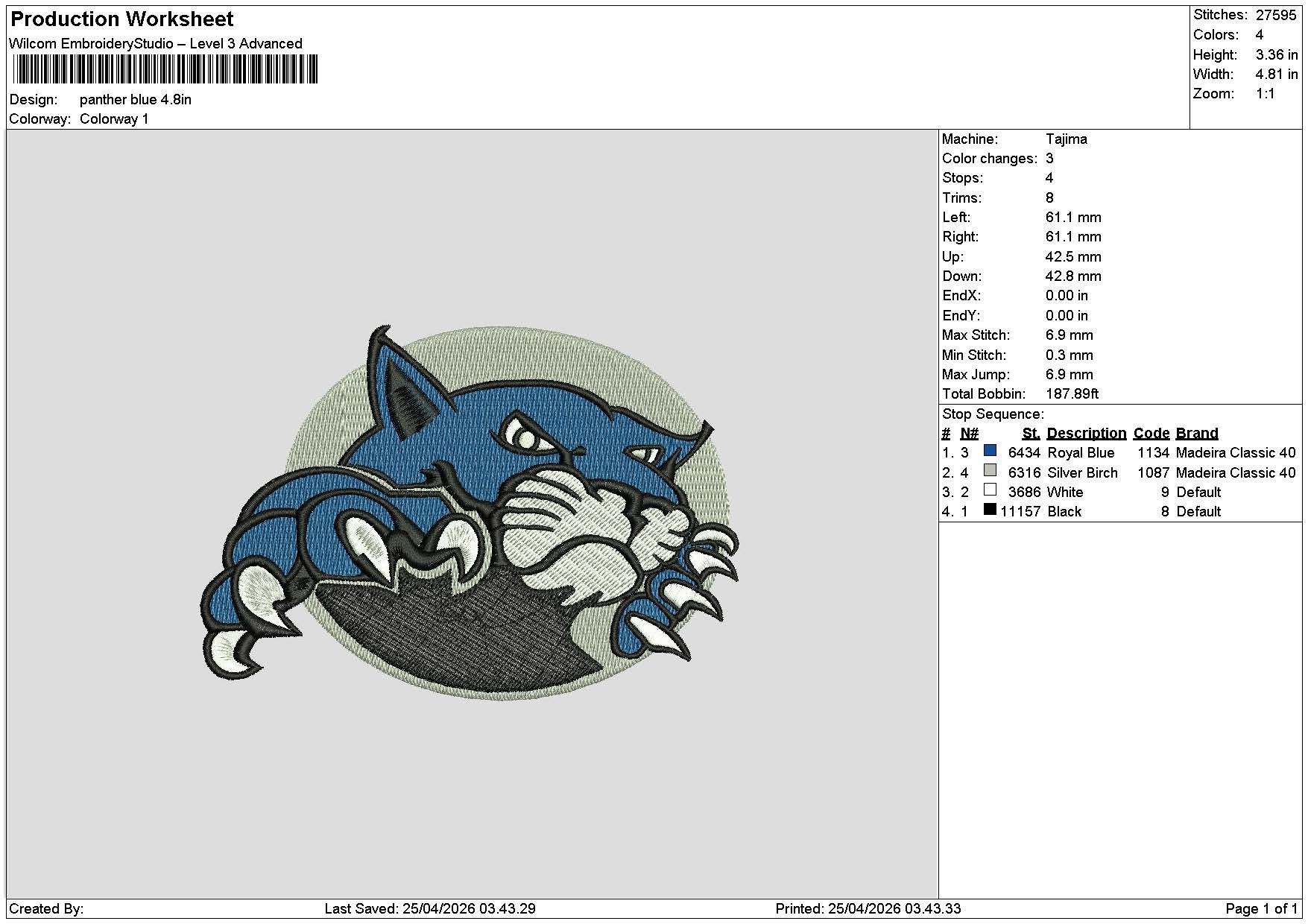Click the Created By footer label
Image resolution: width=1308 pixels, height=924 pixels.
point(46,908)
